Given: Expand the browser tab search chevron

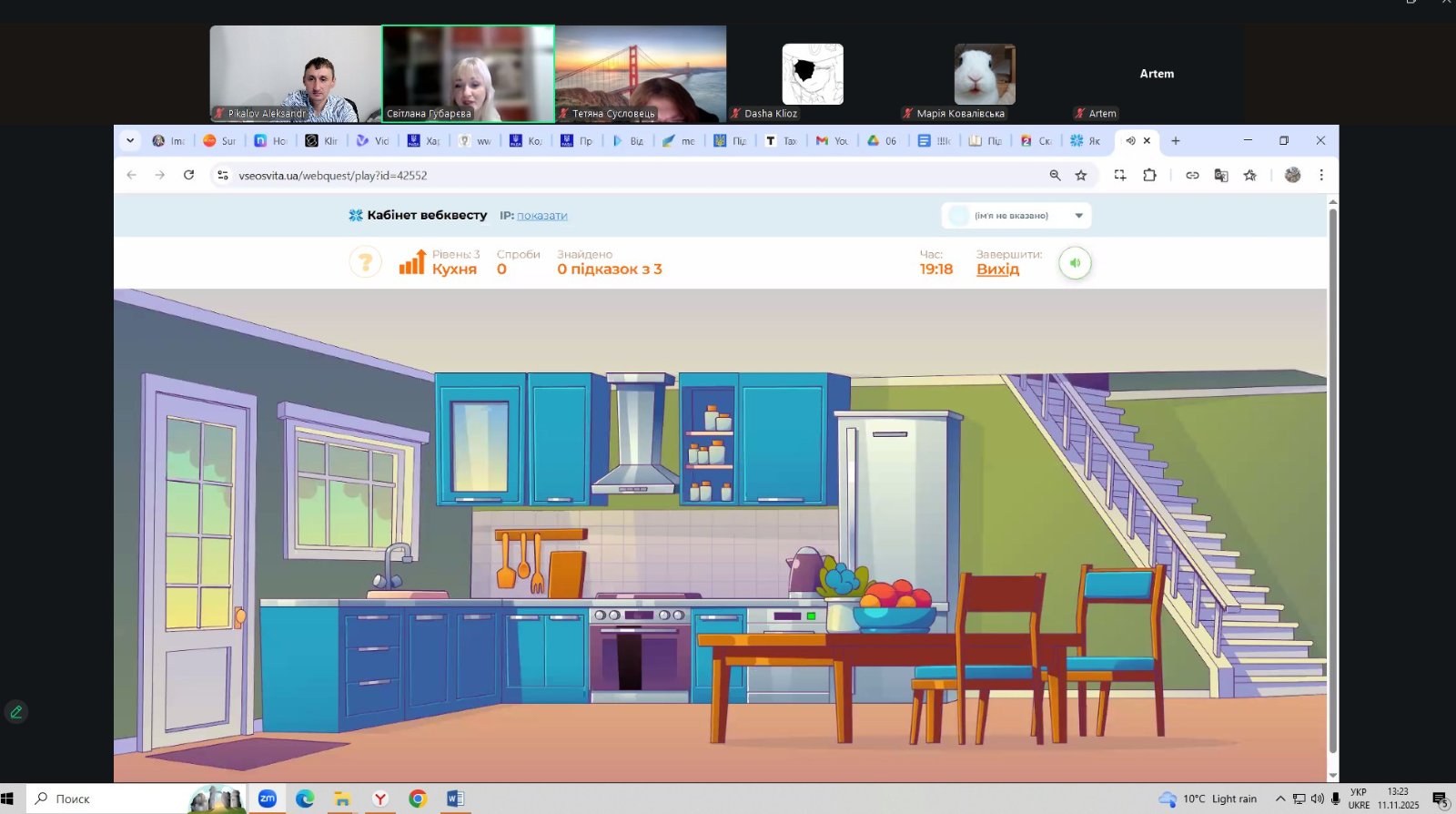Looking at the screenshot, I should tap(130, 141).
